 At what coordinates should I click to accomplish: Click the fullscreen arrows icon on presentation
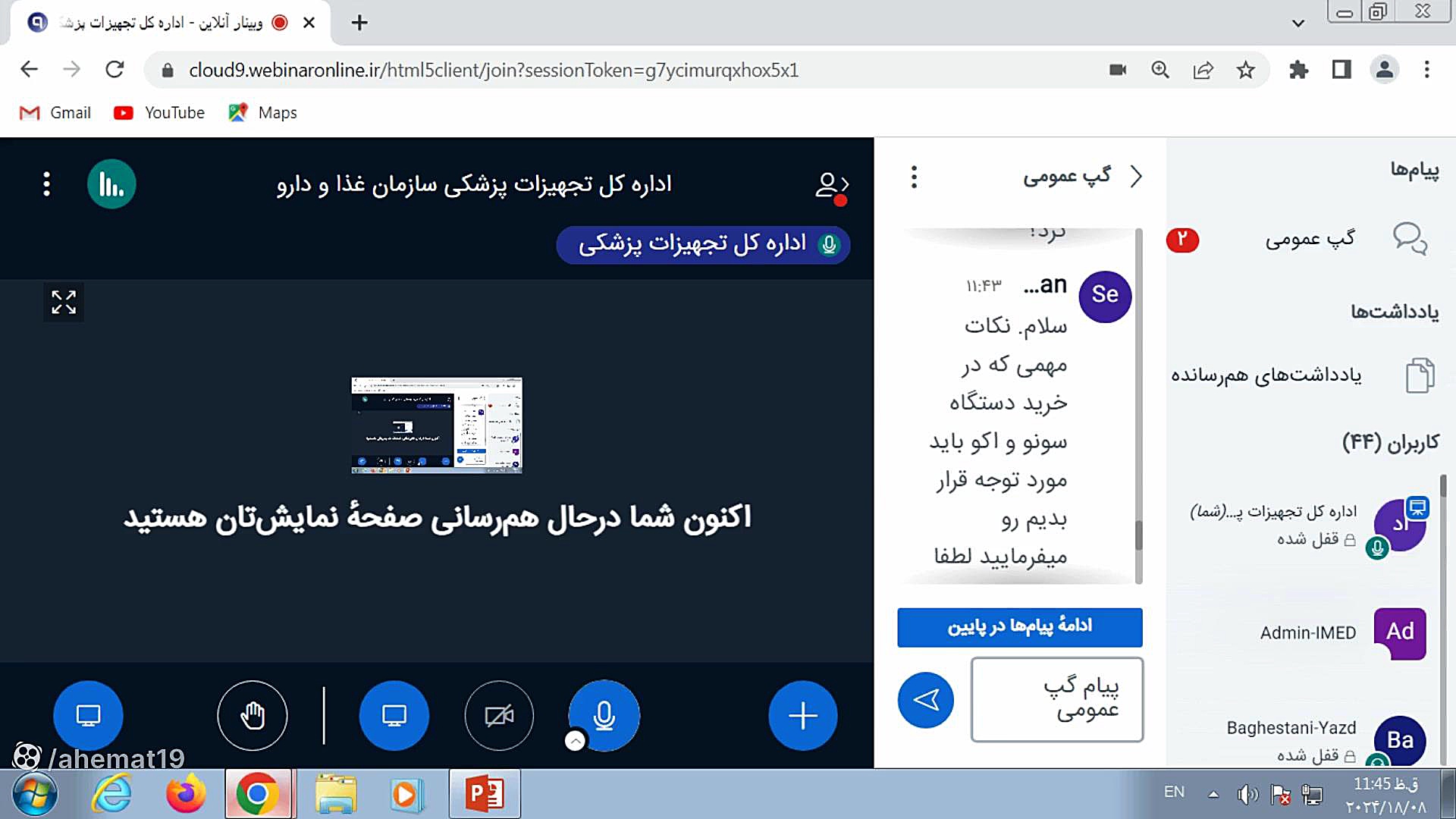click(64, 302)
